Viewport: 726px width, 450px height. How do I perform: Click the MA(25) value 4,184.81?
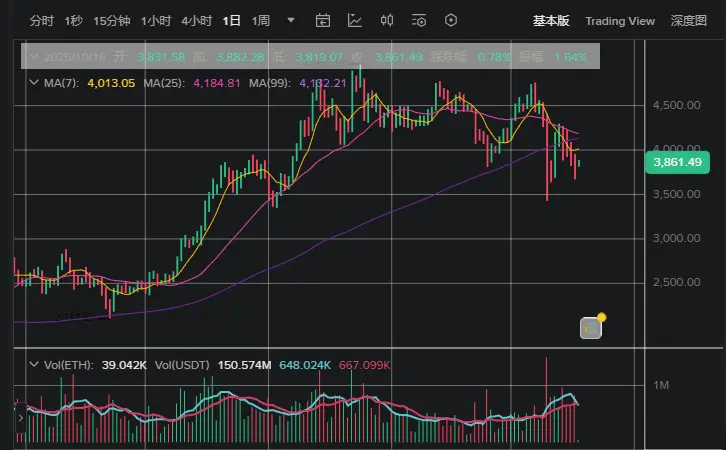tap(217, 83)
